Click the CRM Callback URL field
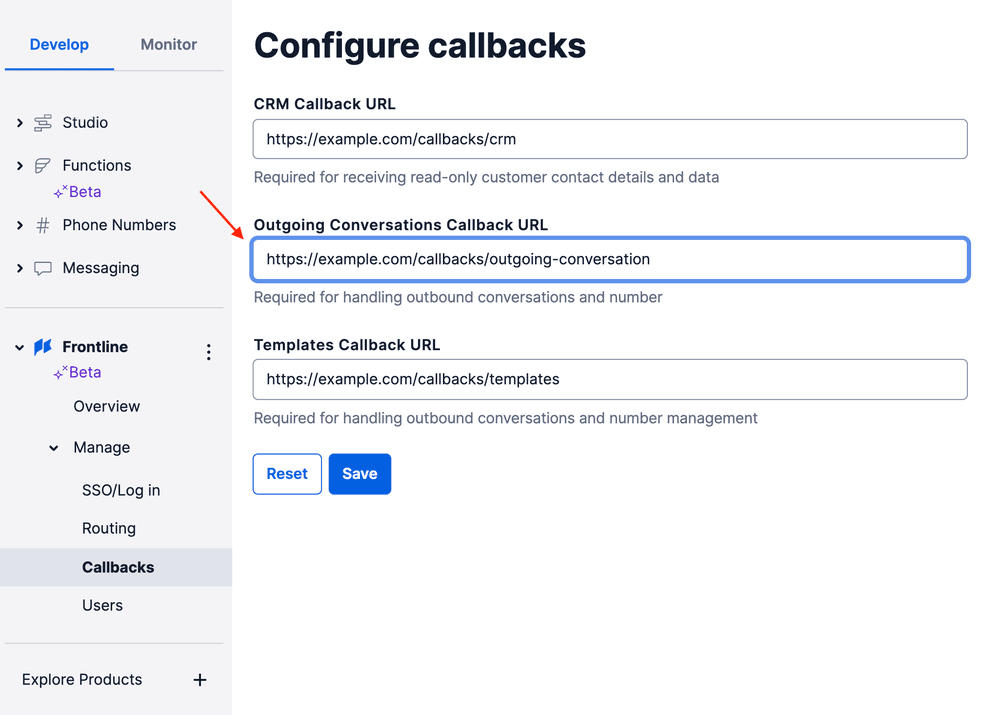The height and width of the screenshot is (715, 1000). click(x=610, y=139)
